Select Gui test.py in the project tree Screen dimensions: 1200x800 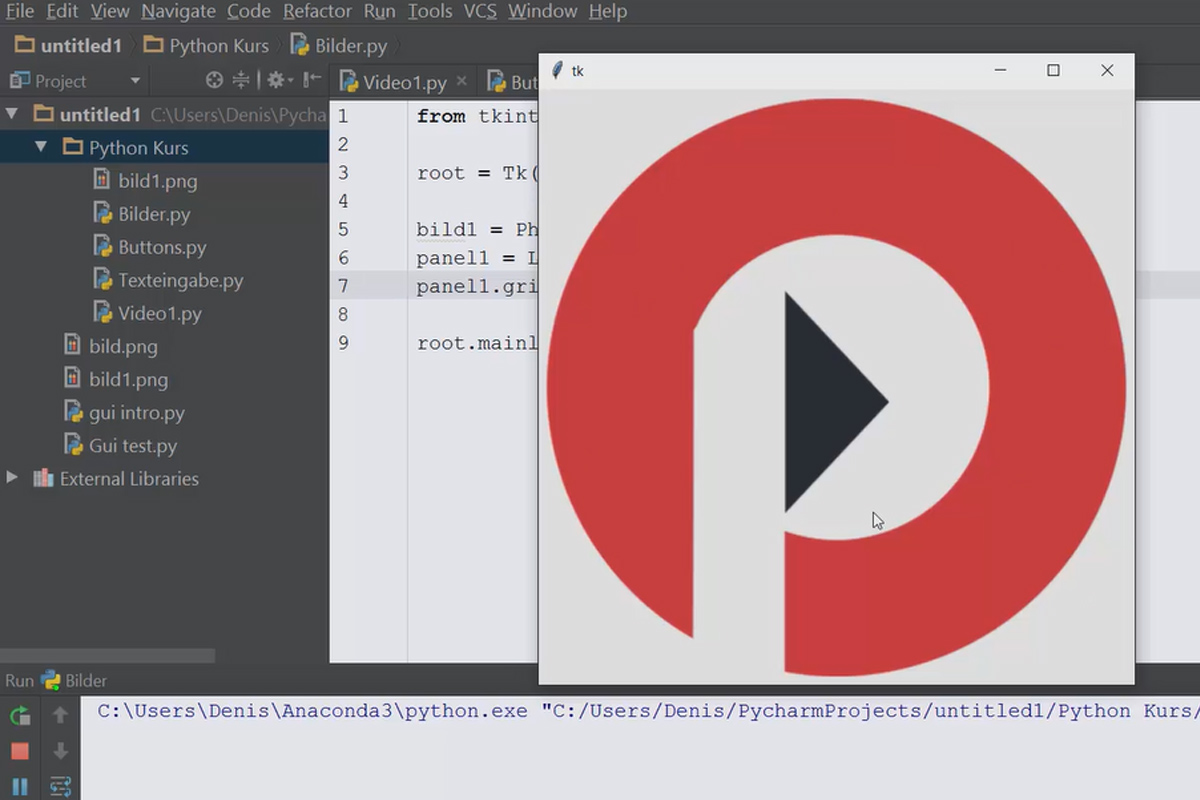120,445
